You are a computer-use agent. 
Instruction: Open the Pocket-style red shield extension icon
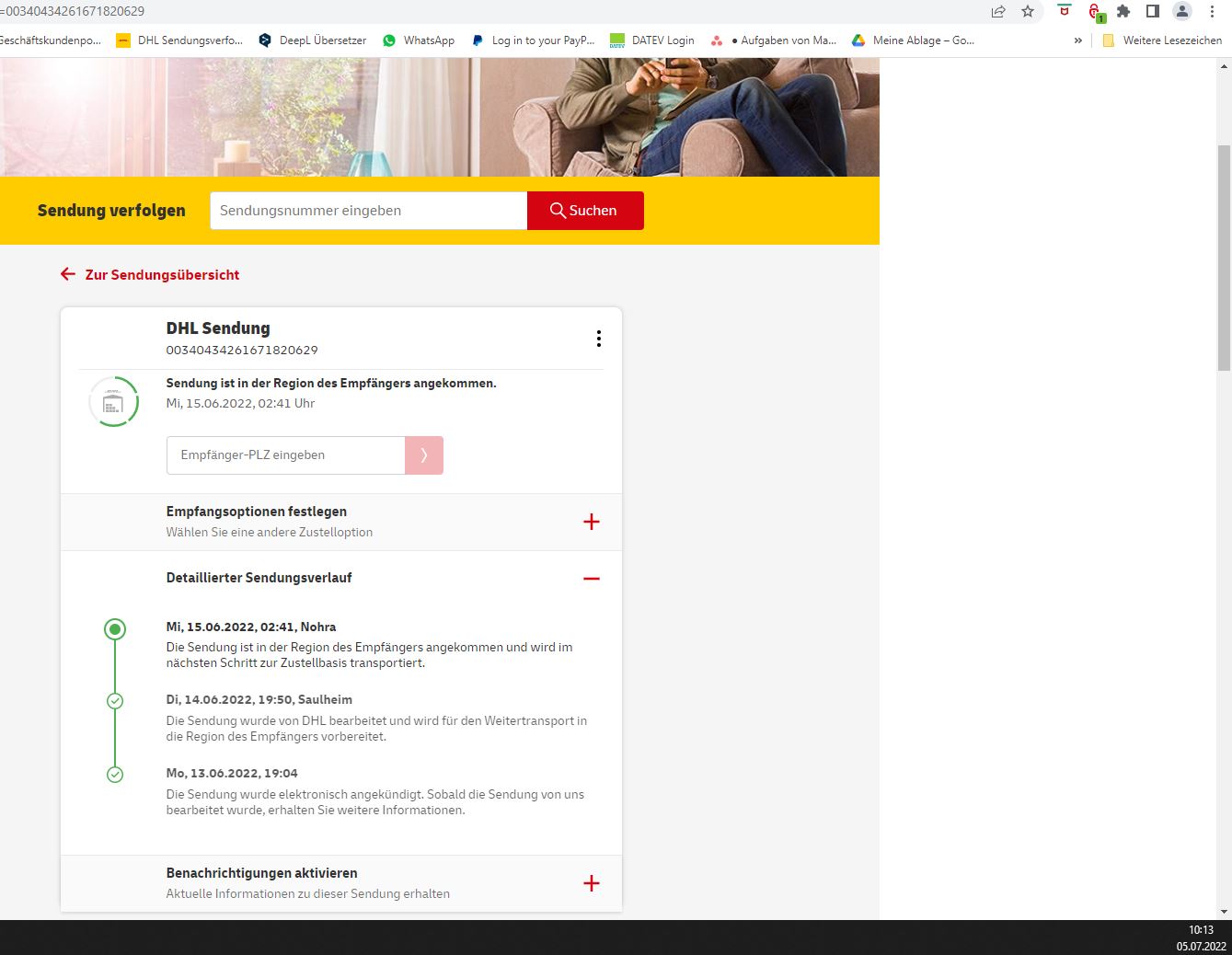(x=1065, y=11)
